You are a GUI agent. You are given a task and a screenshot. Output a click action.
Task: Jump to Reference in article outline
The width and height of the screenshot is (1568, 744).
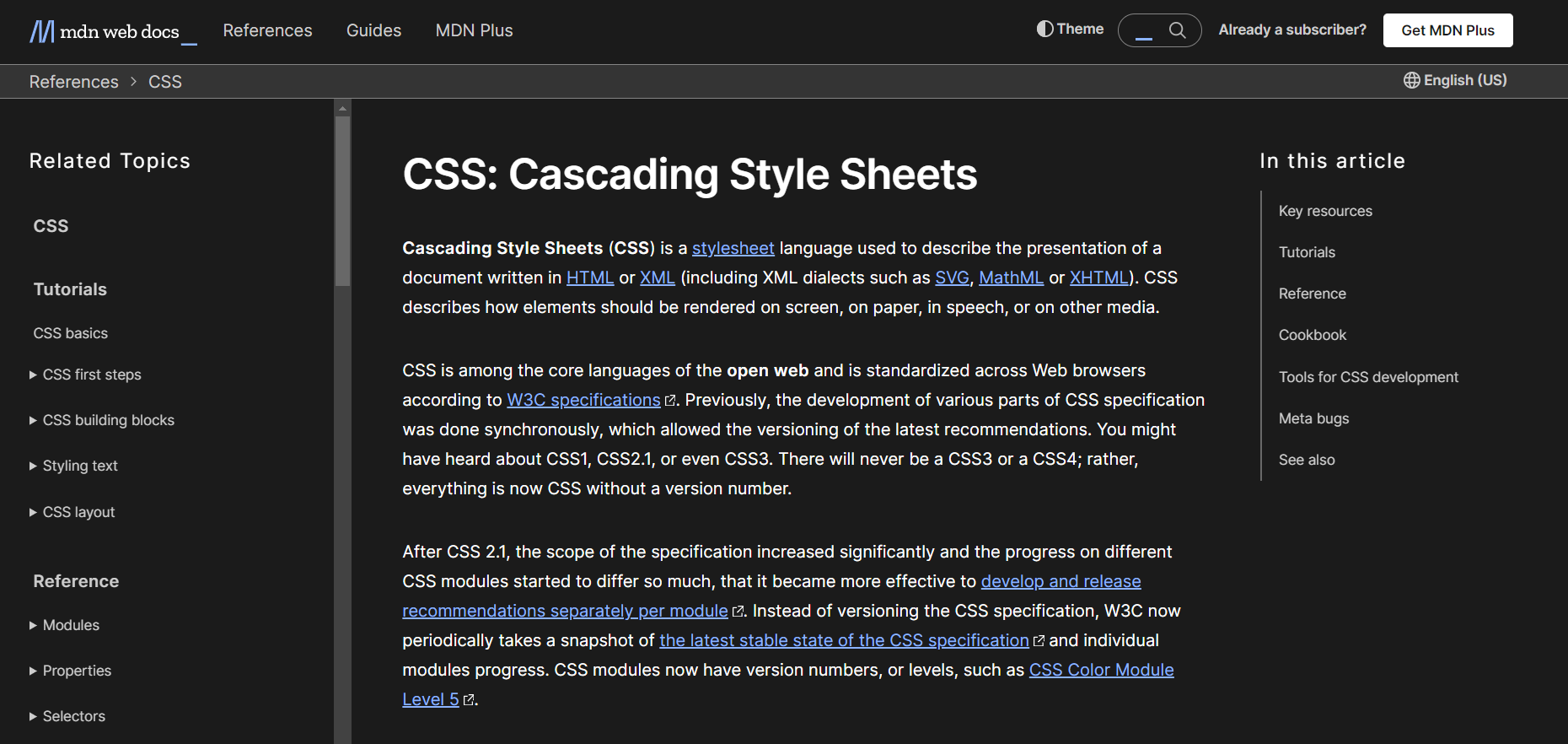[1313, 294]
